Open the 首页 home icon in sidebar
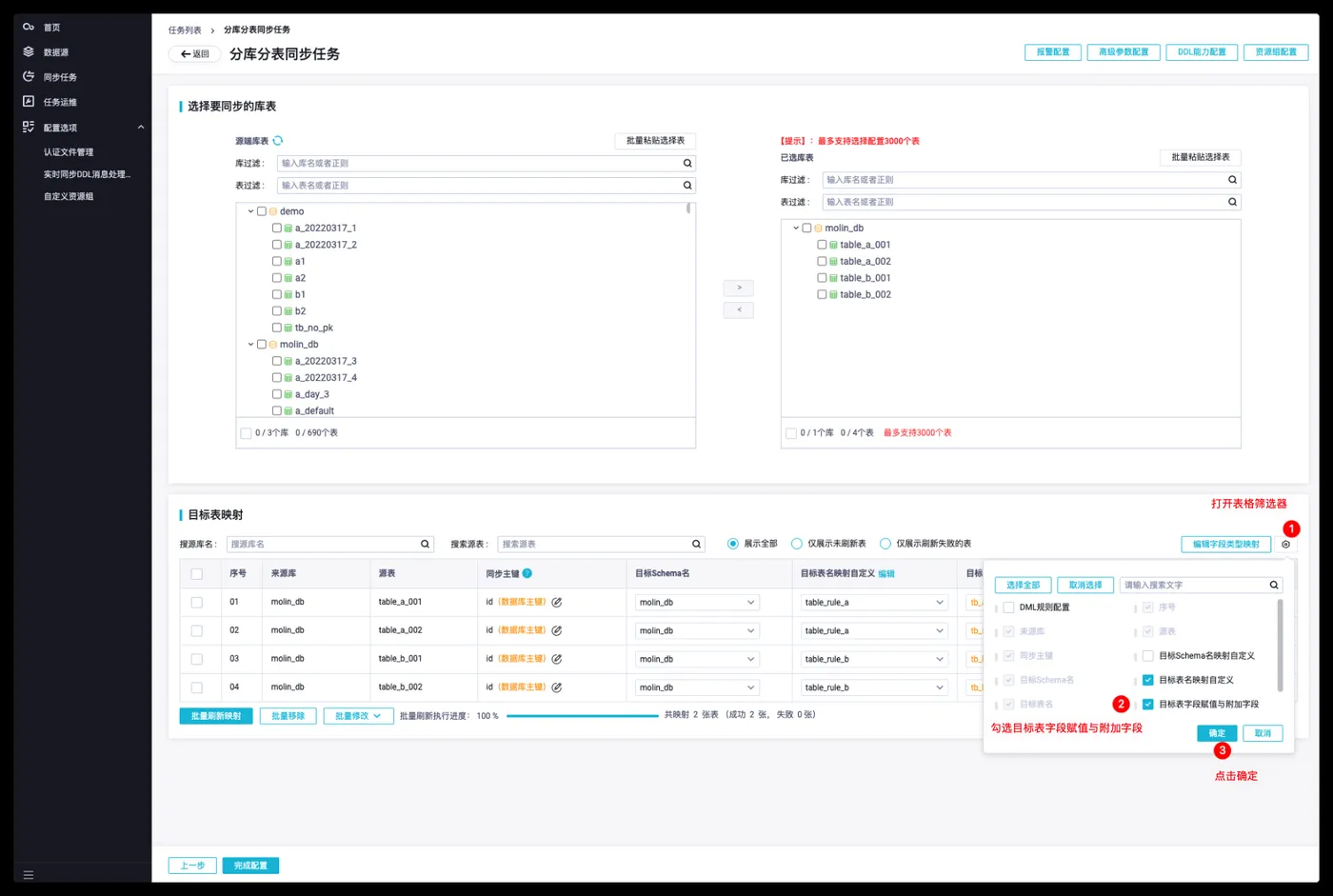Screen dimensions: 1333x896 [29, 27]
